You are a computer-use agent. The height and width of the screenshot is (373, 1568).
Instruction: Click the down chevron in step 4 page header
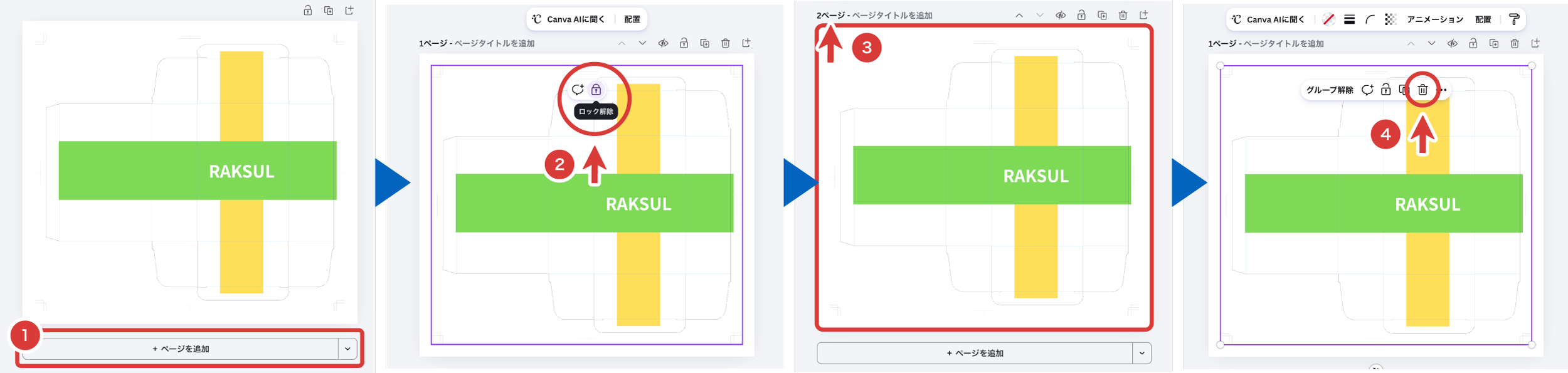pyautogui.click(x=1431, y=44)
